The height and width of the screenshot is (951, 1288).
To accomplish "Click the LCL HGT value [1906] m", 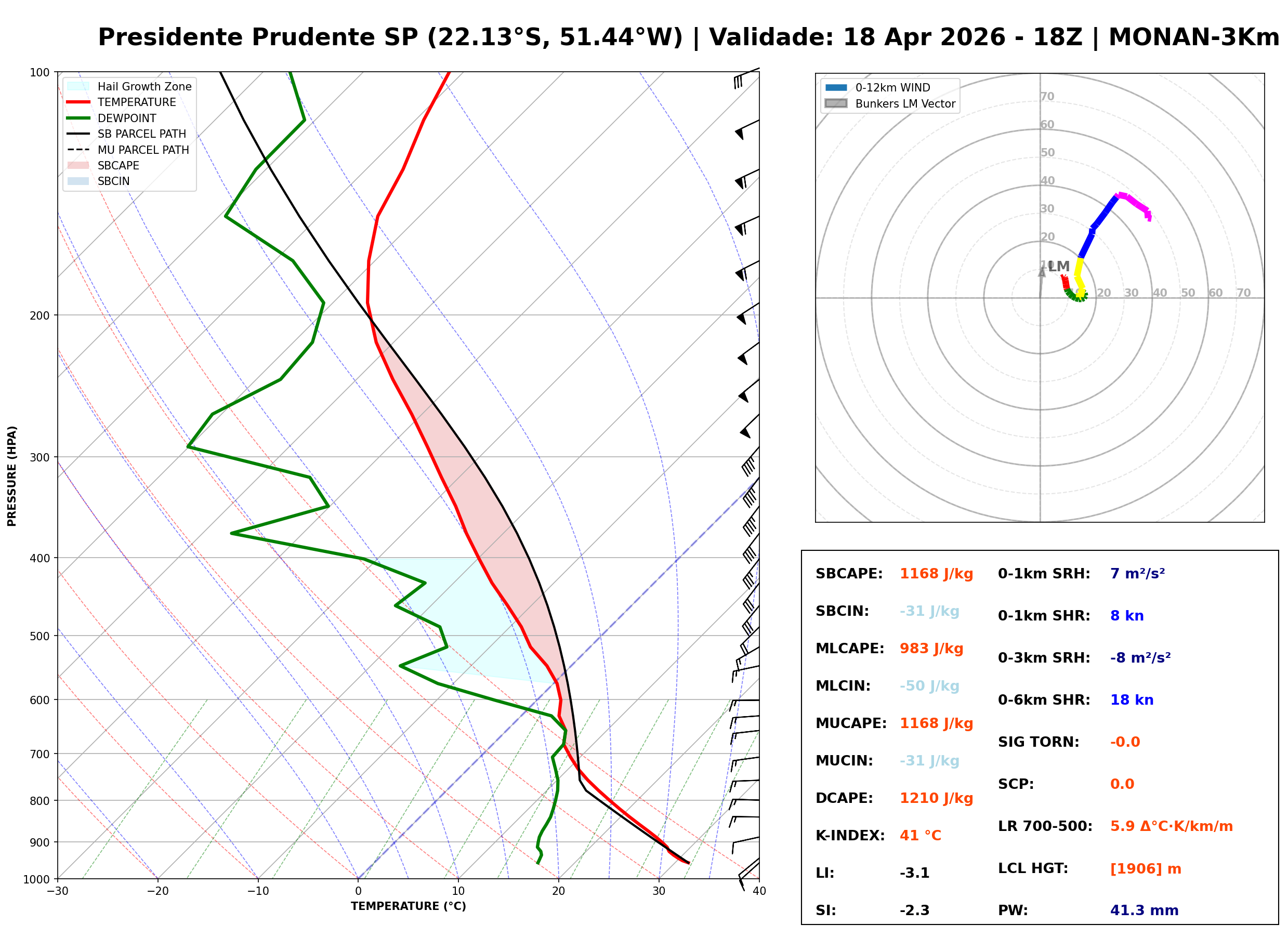I will point(1145,869).
